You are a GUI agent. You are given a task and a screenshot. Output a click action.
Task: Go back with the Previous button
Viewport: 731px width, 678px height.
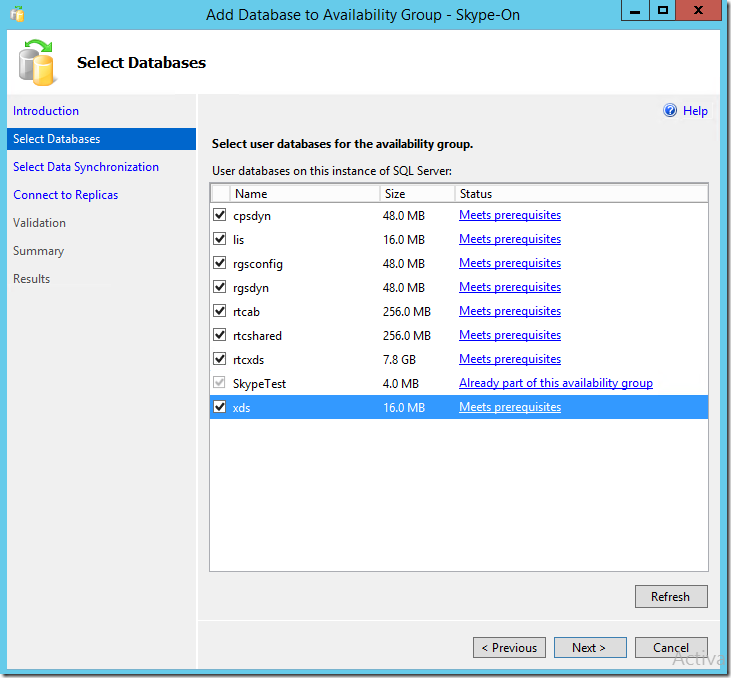coord(509,648)
